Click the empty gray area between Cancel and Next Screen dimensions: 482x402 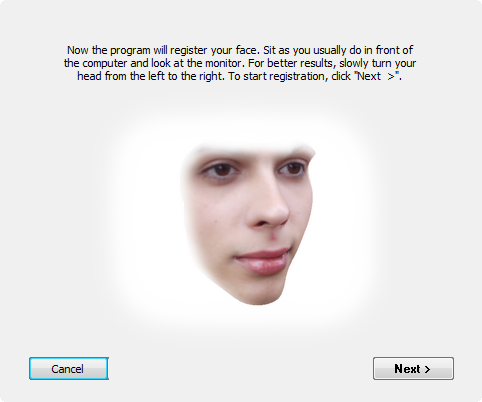240,368
